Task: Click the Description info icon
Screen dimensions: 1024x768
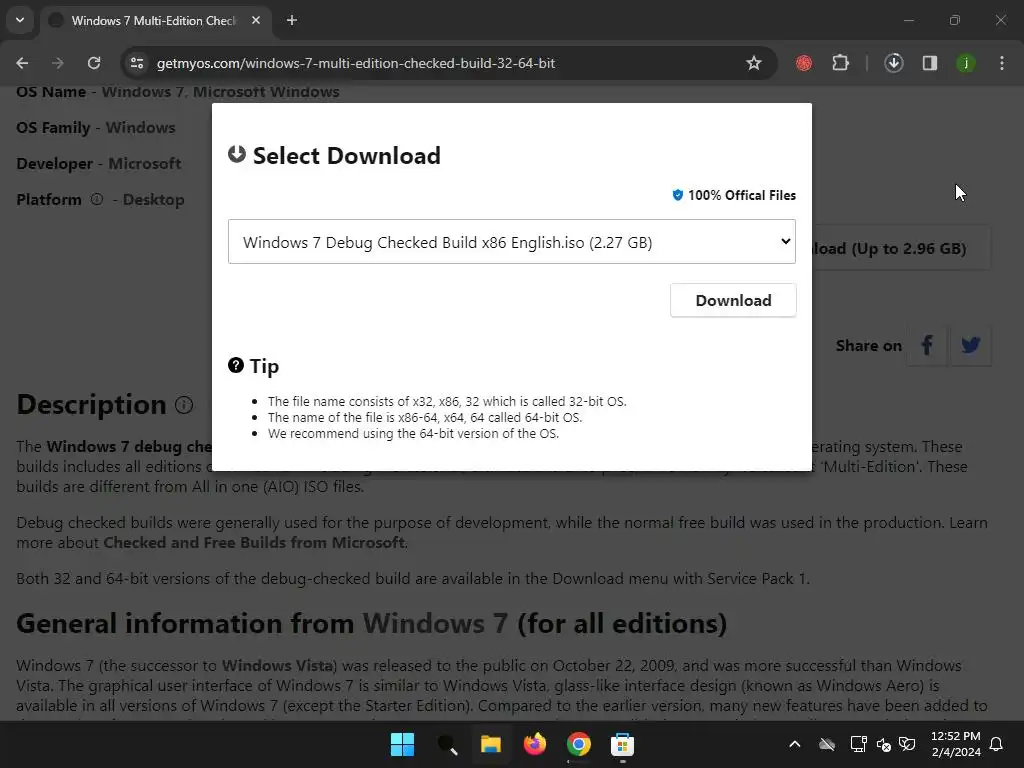Action: (184, 405)
